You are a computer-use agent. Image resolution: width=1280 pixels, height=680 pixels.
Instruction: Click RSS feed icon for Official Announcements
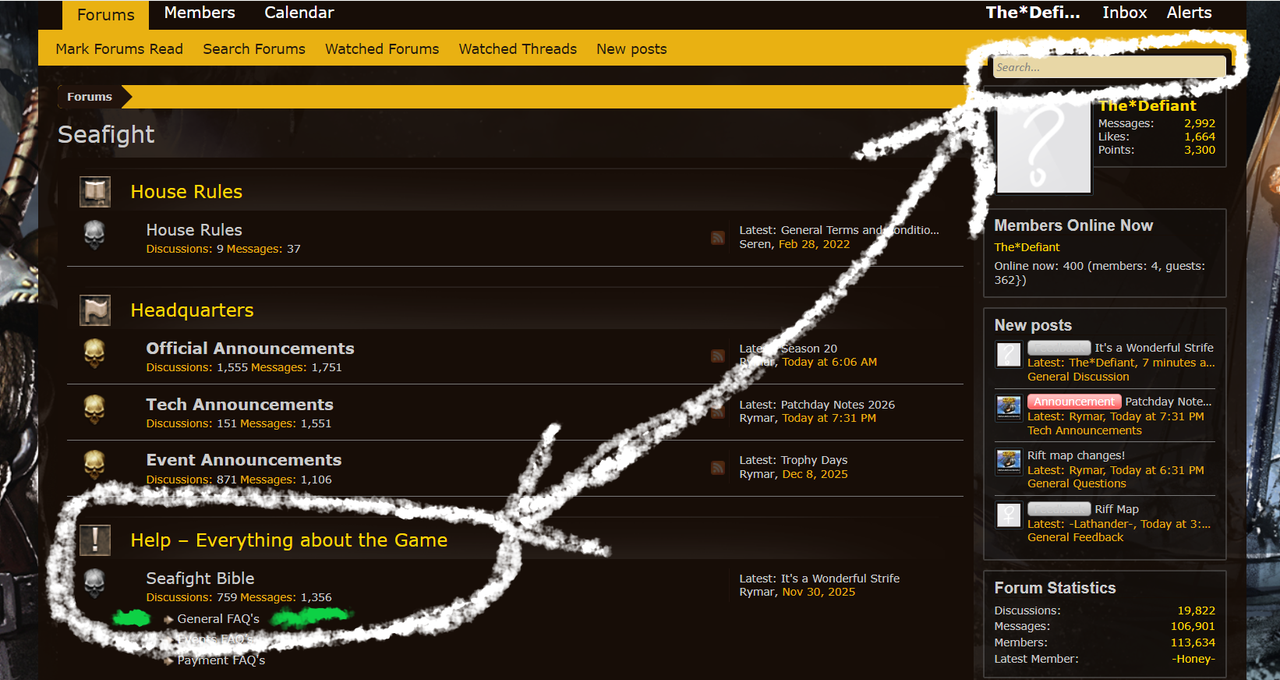pyautogui.click(x=718, y=355)
